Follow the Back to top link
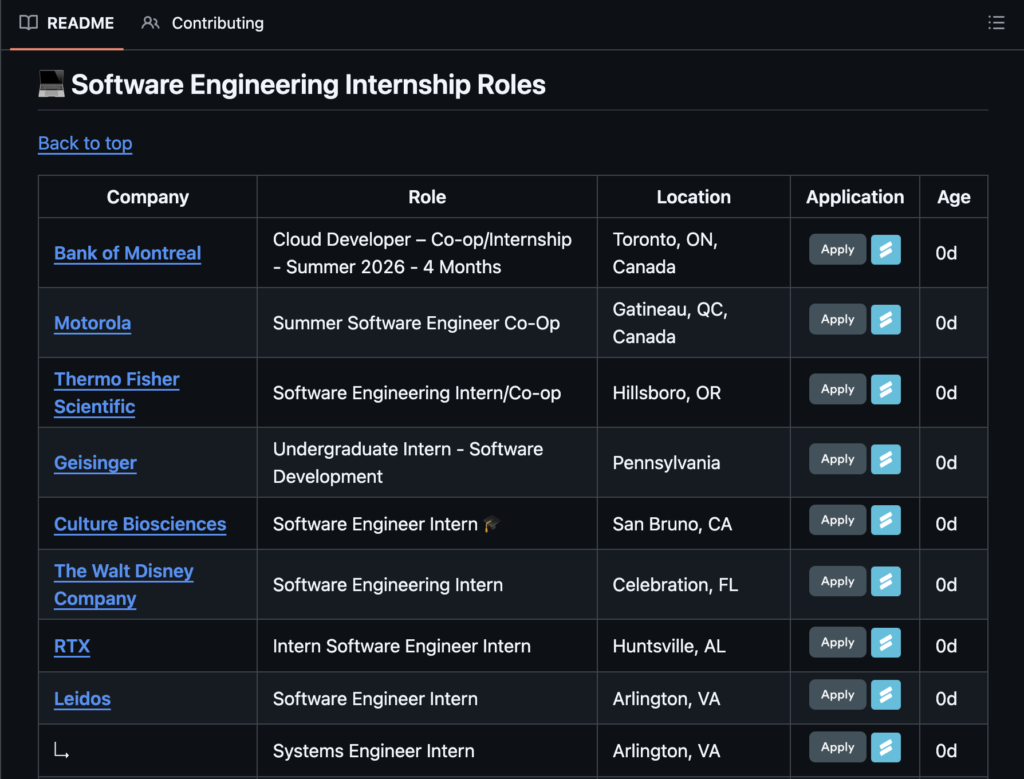The width and height of the screenshot is (1024, 779). pyautogui.click(x=85, y=143)
